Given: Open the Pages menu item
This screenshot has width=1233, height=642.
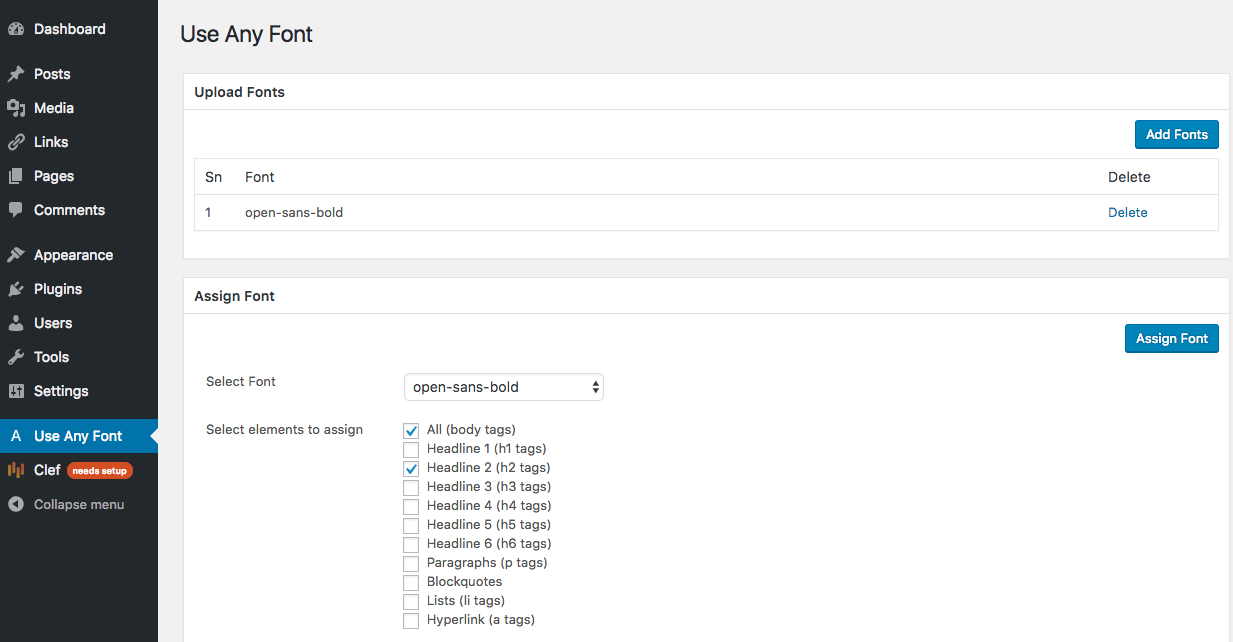Looking at the screenshot, I should (x=79, y=176).
